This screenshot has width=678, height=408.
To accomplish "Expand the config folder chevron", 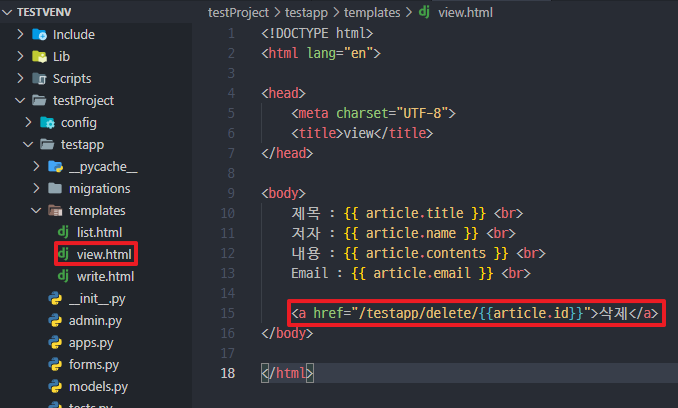I will pos(28,122).
